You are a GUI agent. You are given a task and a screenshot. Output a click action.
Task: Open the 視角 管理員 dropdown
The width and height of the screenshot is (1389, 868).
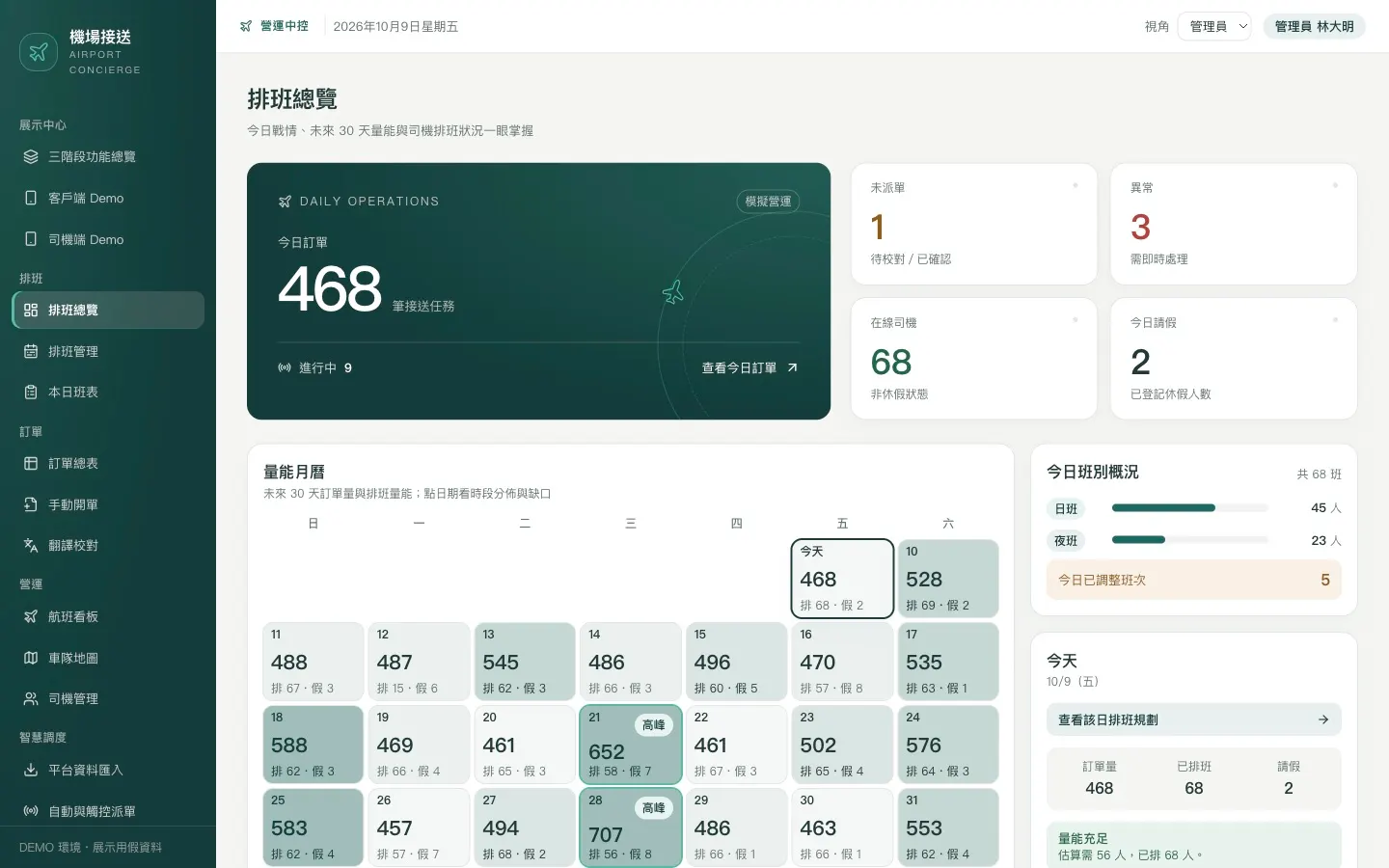coord(1214,26)
